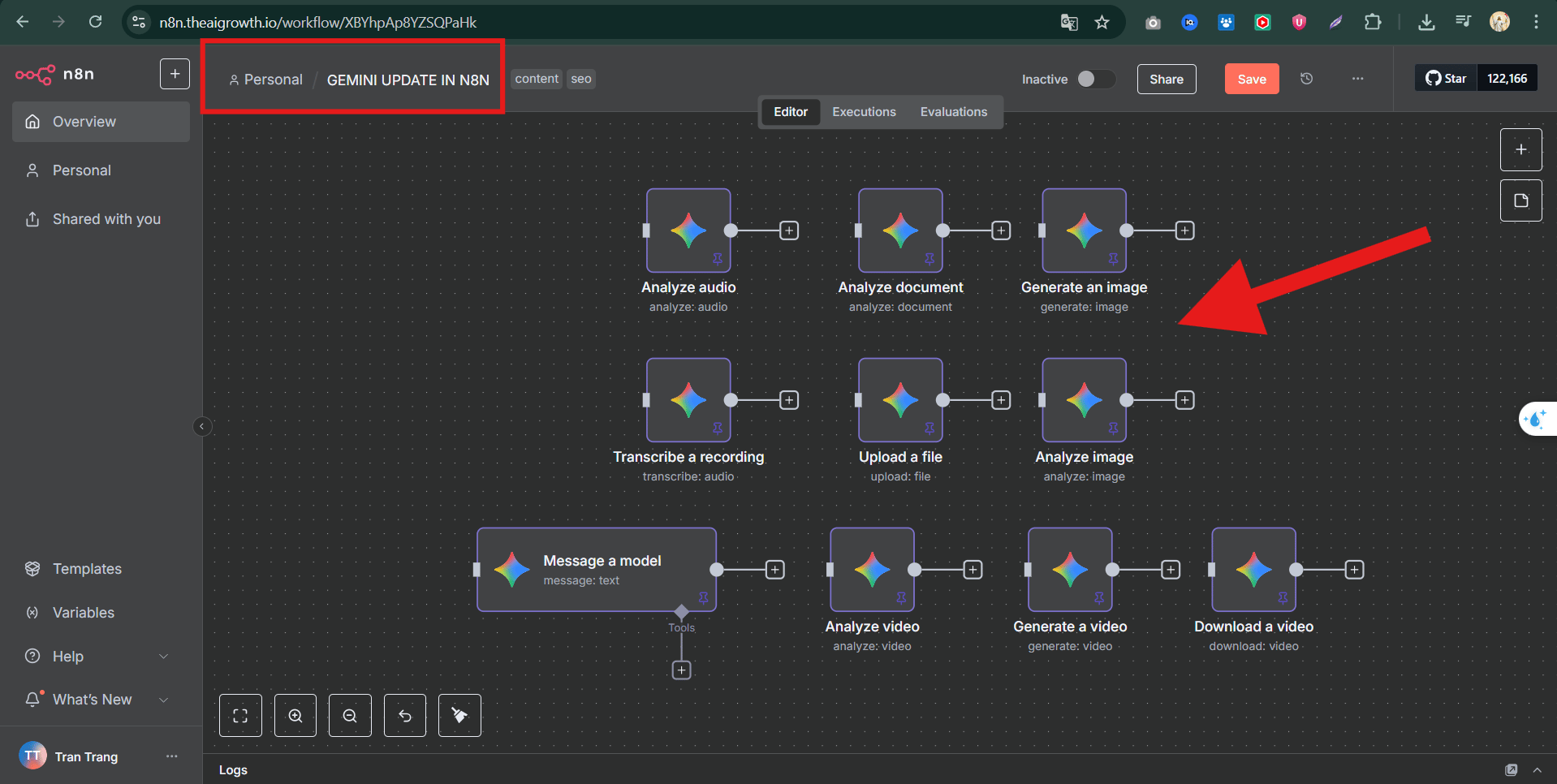Click the Analyze audio Gemini node
This screenshot has width=1557, height=784.
pyautogui.click(x=688, y=230)
